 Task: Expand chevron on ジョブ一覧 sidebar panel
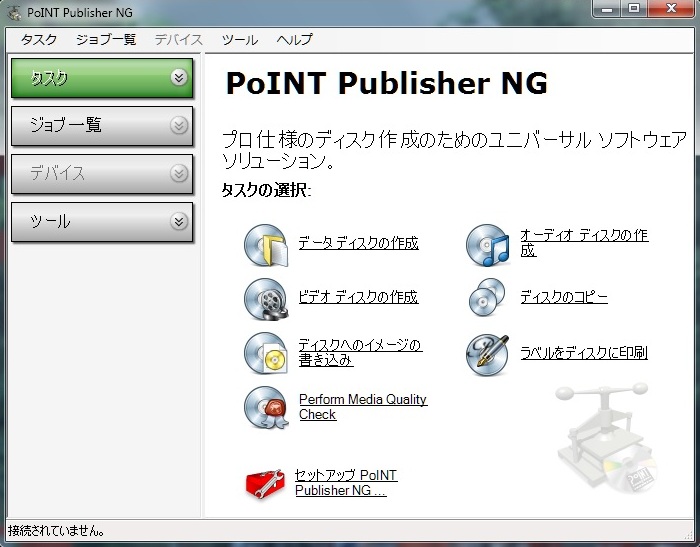[179, 125]
